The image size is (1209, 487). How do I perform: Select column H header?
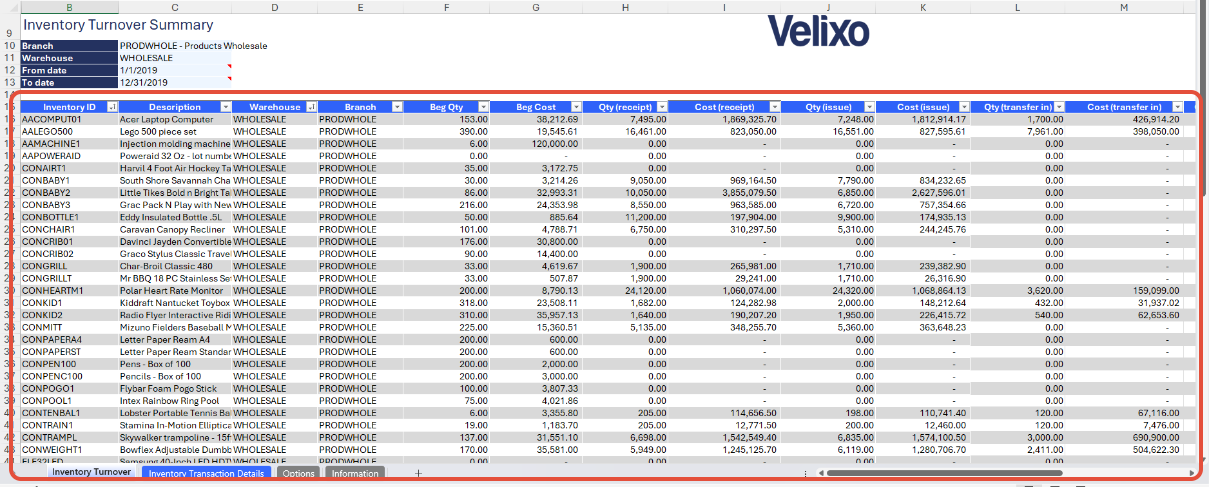coord(626,7)
